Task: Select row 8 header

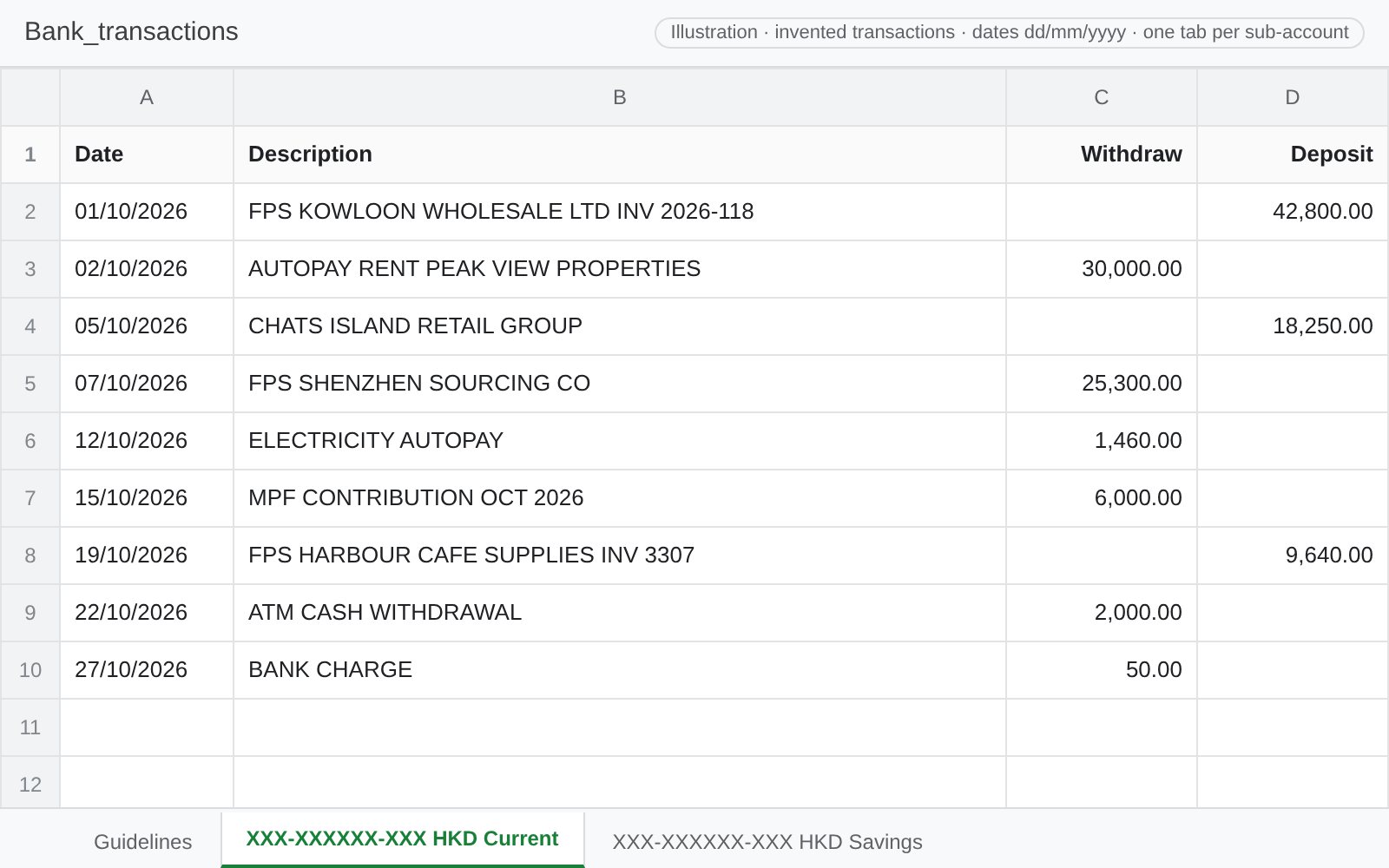Action: tap(30, 556)
